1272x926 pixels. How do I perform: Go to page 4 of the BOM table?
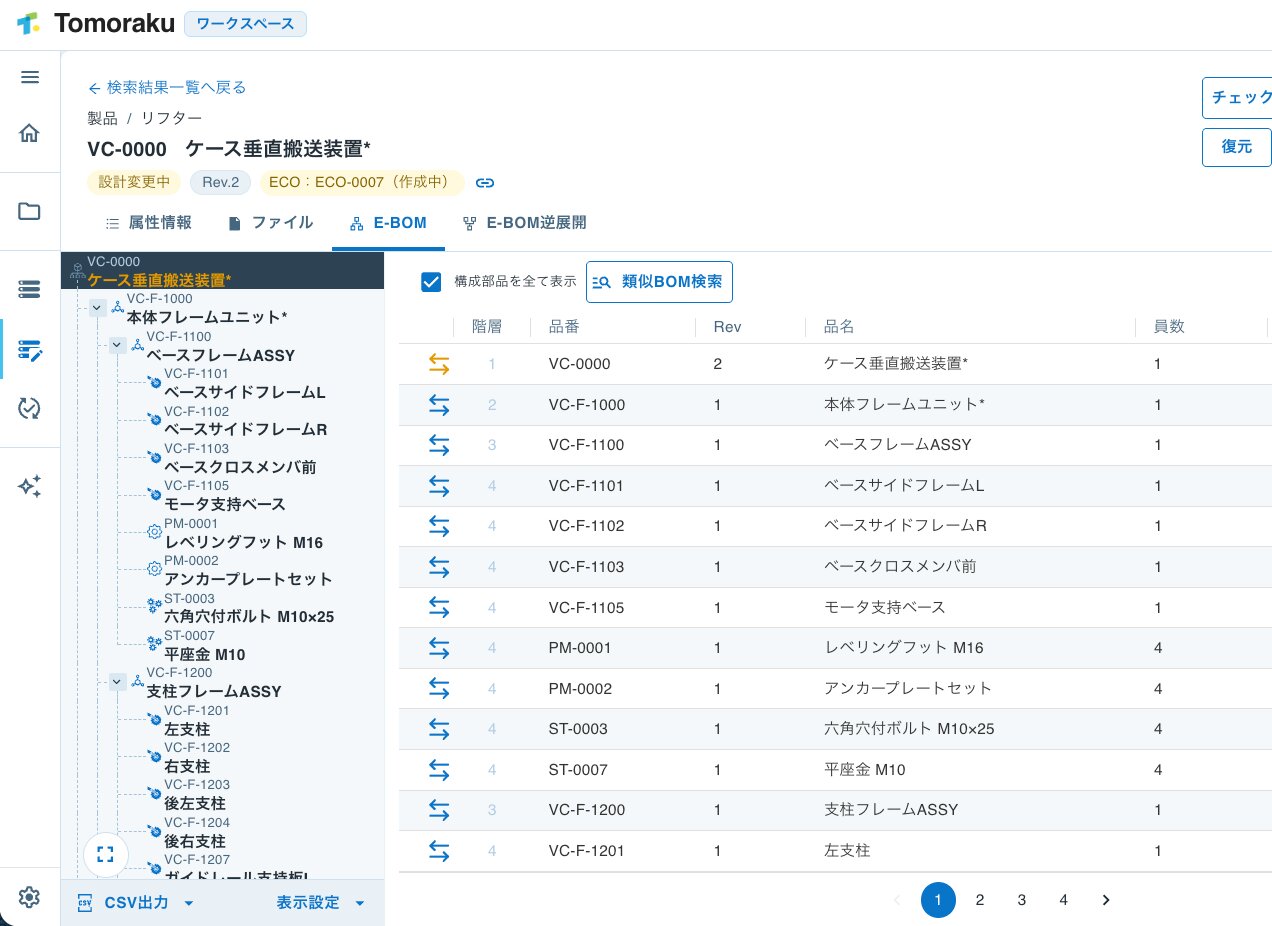pos(1063,900)
